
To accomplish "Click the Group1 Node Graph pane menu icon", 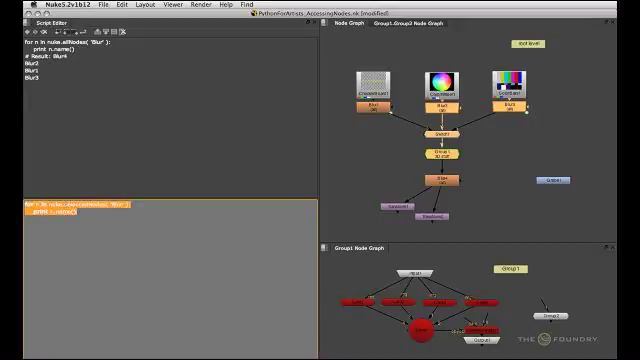I will click(x=324, y=248).
